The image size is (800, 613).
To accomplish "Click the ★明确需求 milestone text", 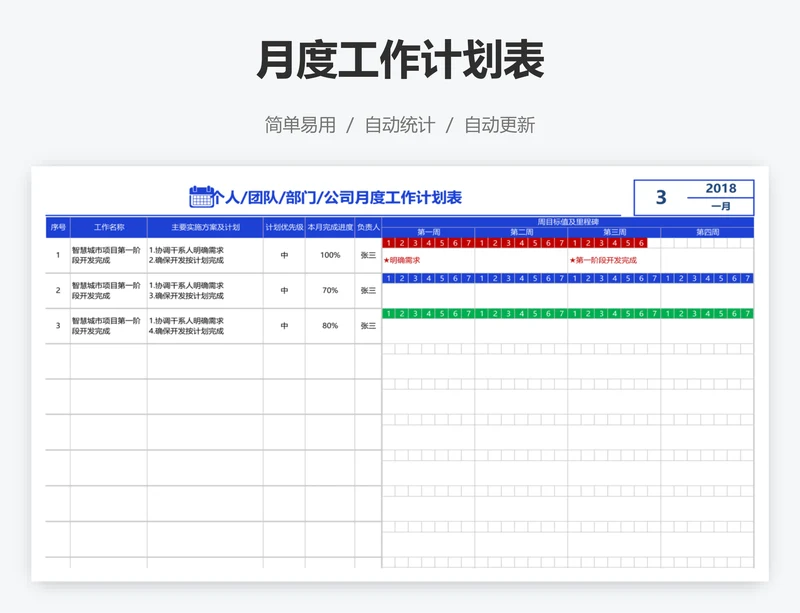I will [x=402, y=260].
